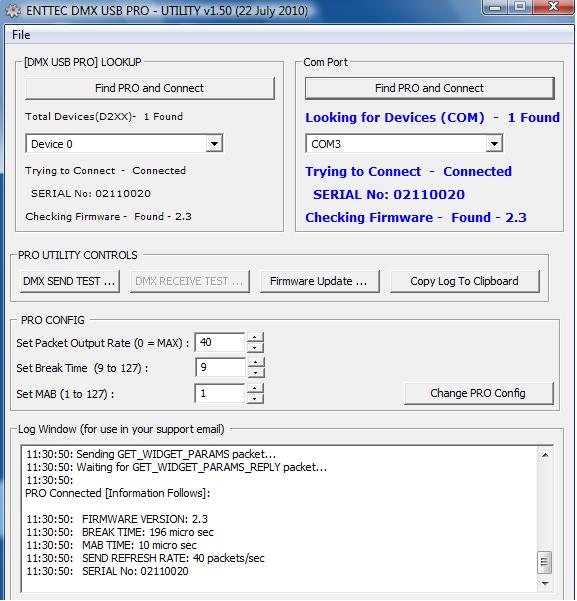
Task: Open the Device 0 dropdown
Action: (214, 144)
